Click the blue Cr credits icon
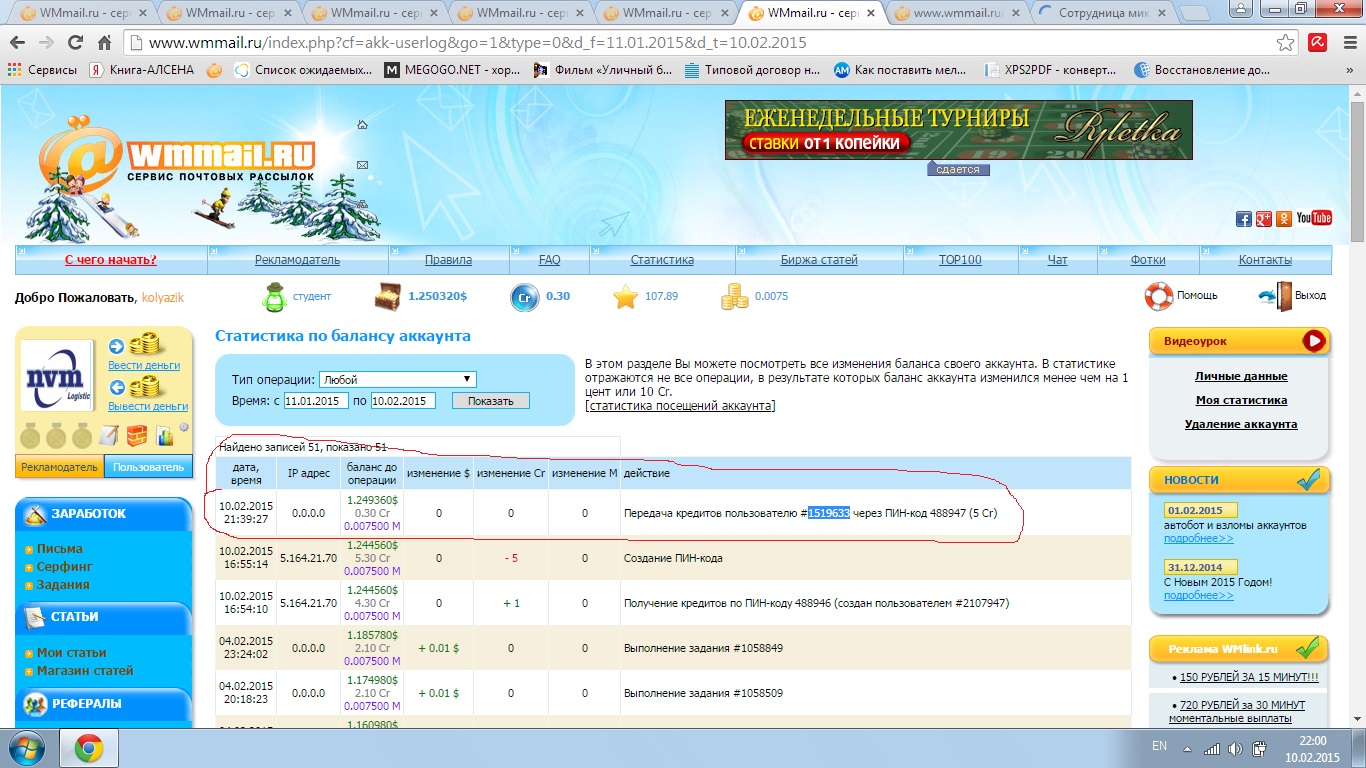 525,297
